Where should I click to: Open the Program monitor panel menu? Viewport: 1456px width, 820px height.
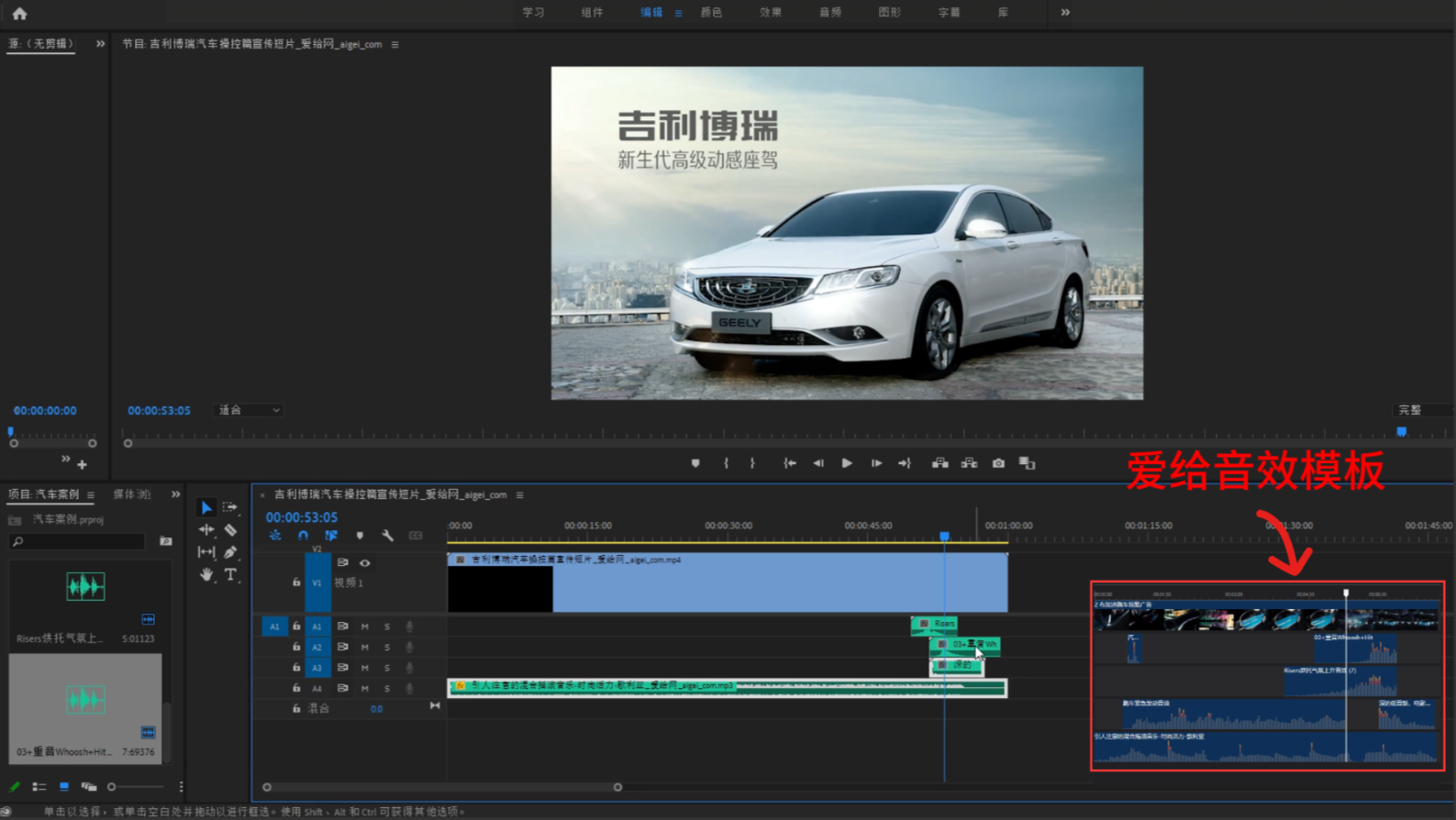[395, 44]
